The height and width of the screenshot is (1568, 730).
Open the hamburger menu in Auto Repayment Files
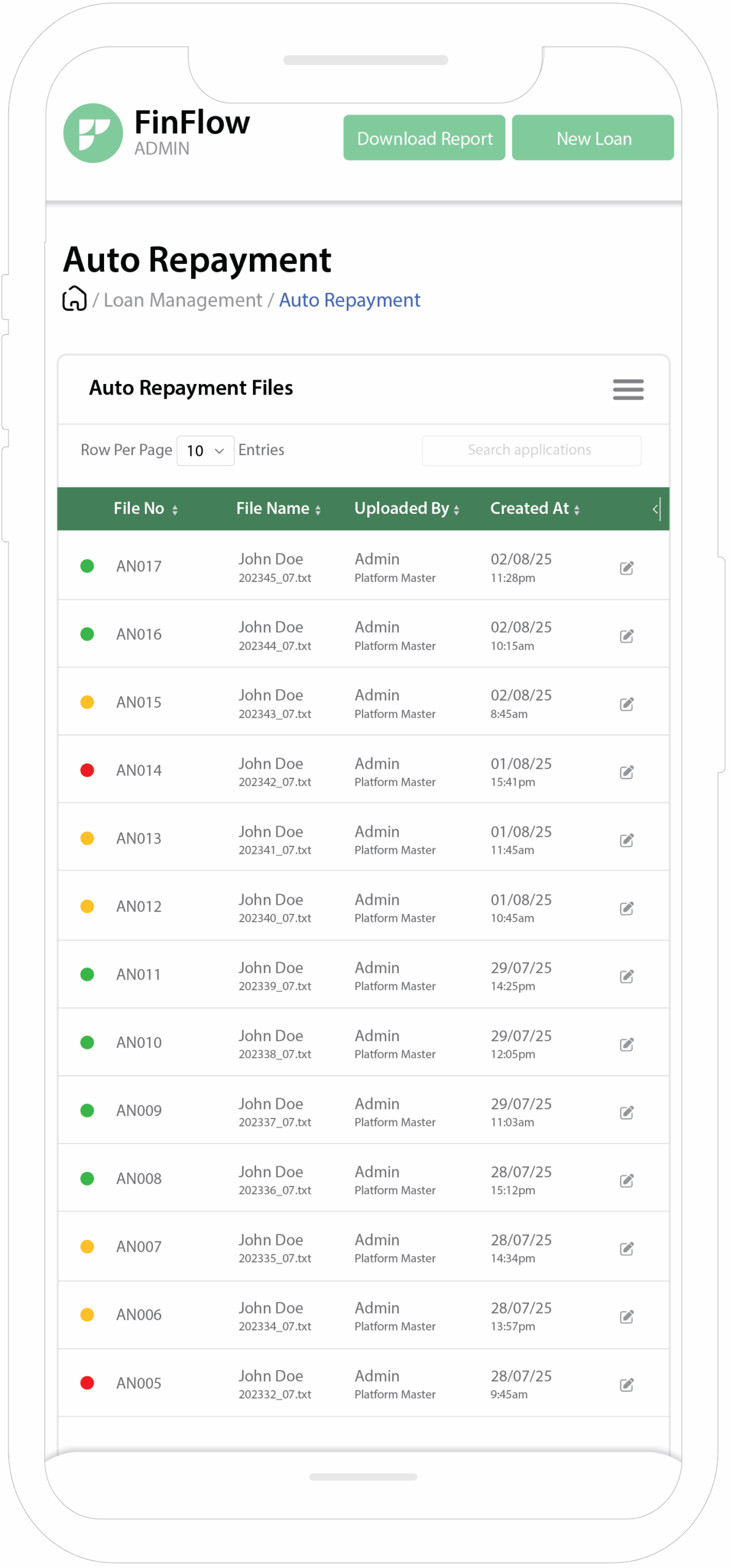coord(628,390)
